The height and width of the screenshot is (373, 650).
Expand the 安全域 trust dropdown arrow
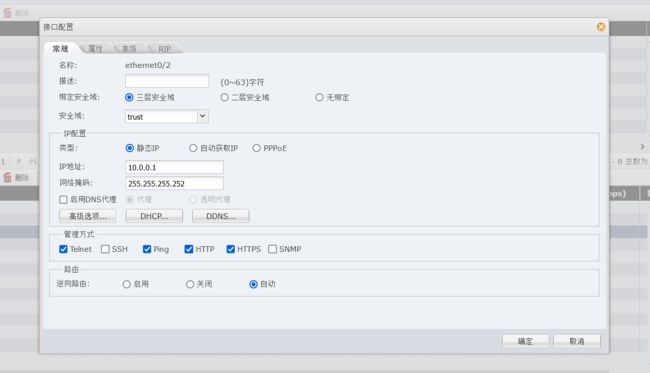point(202,116)
